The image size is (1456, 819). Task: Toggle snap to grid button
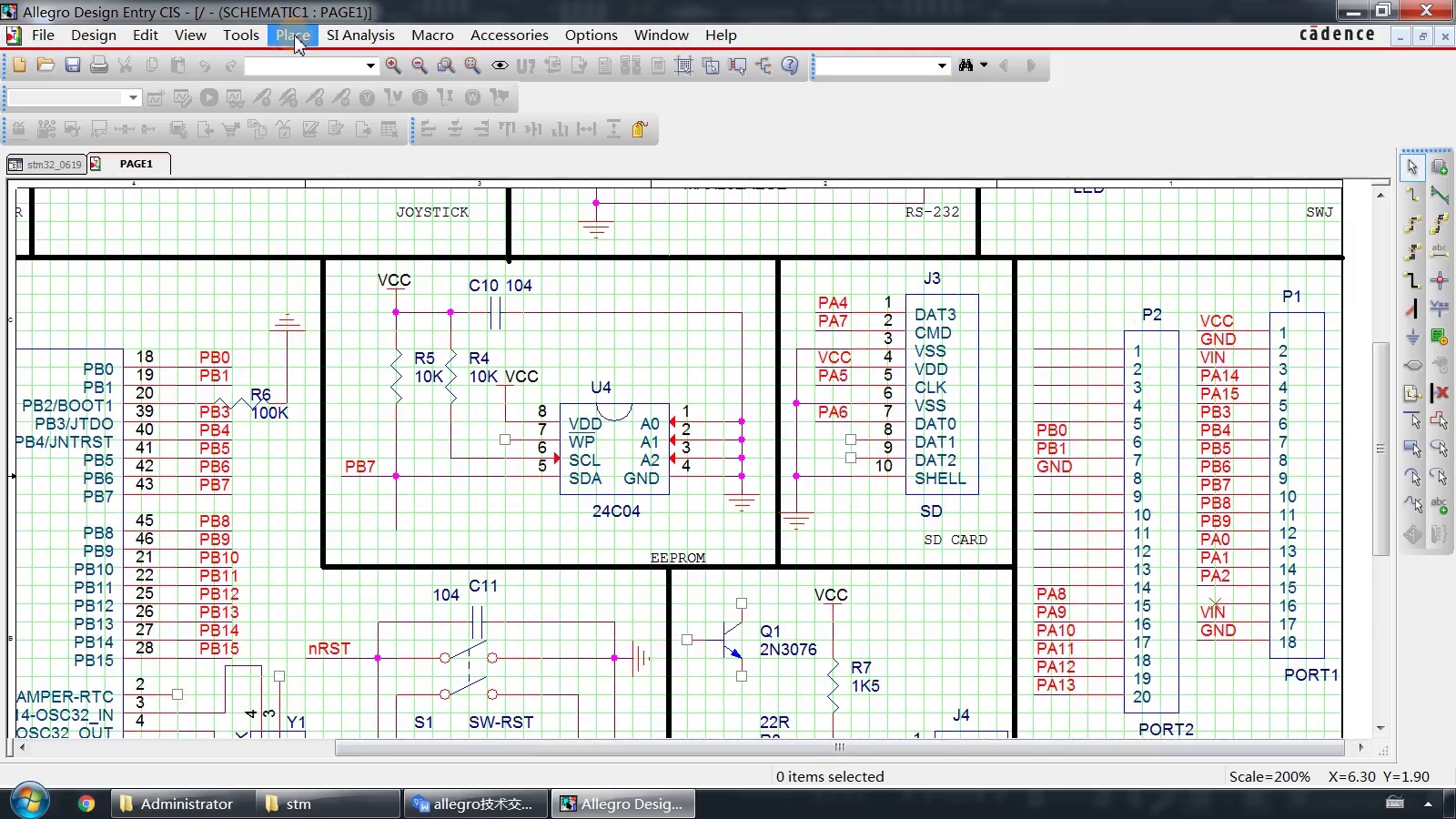(683, 66)
